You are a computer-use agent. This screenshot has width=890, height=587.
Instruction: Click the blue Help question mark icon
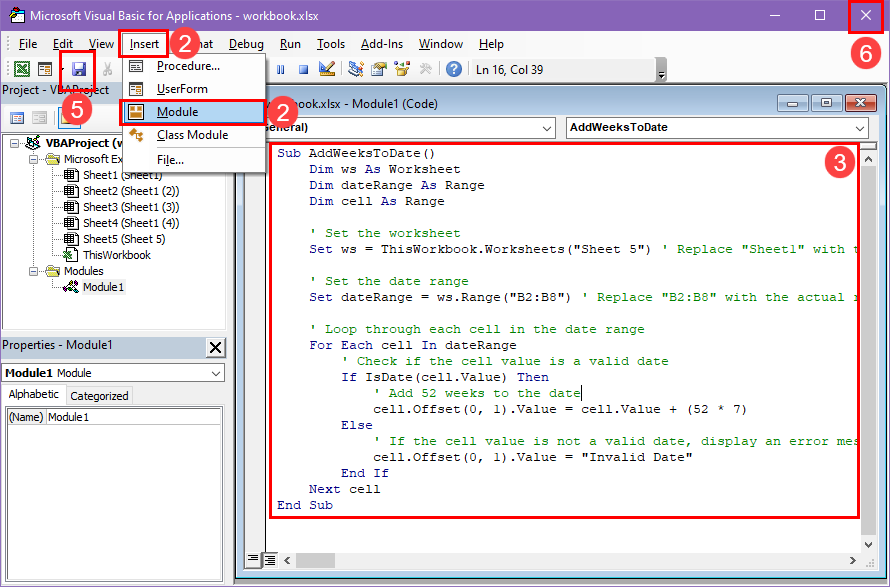point(454,69)
